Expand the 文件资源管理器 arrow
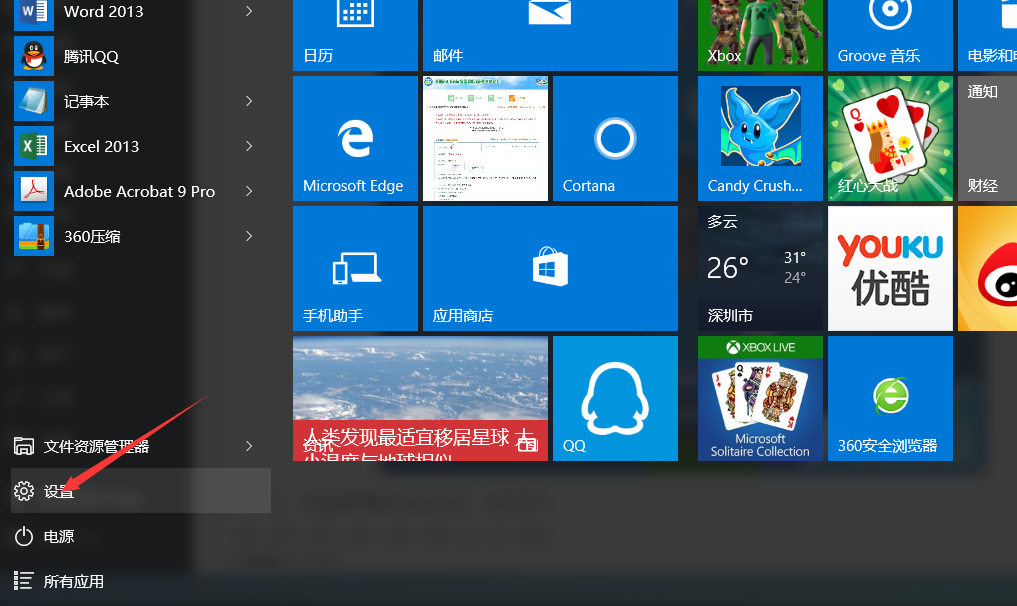Image resolution: width=1017 pixels, height=606 pixels. (249, 446)
